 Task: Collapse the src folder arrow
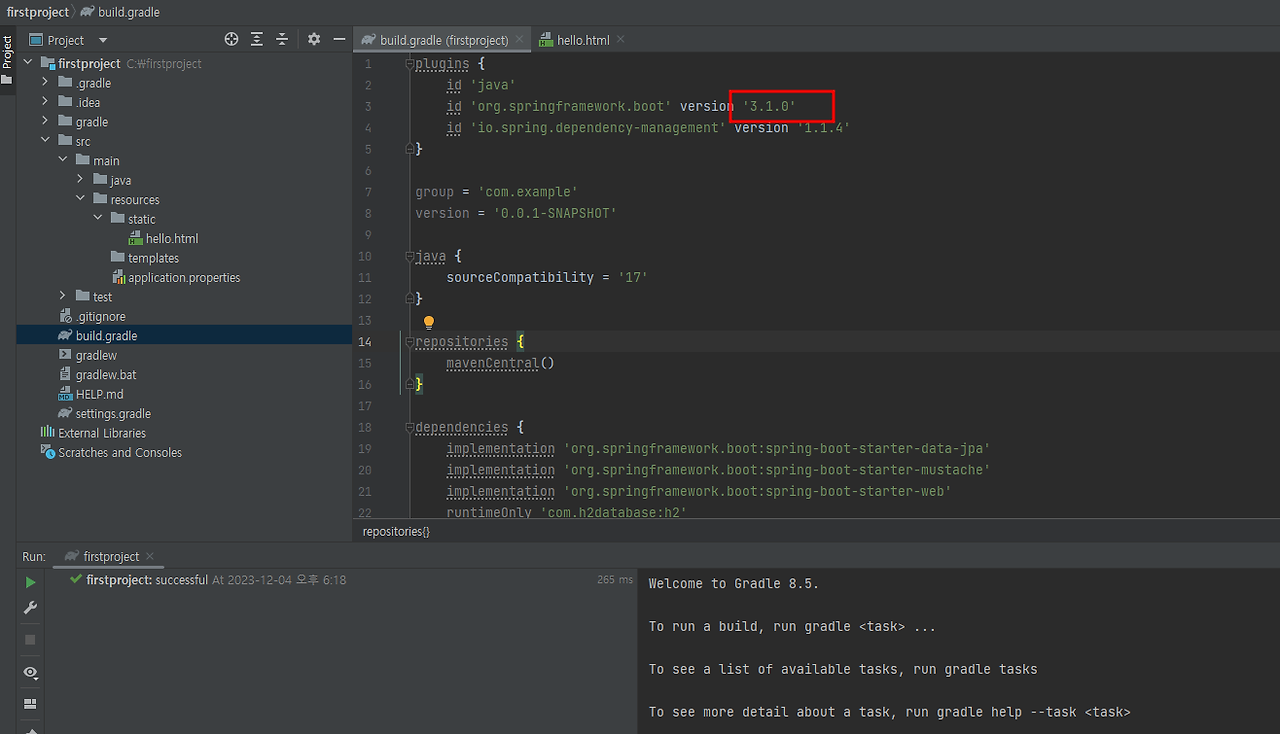pos(45,141)
